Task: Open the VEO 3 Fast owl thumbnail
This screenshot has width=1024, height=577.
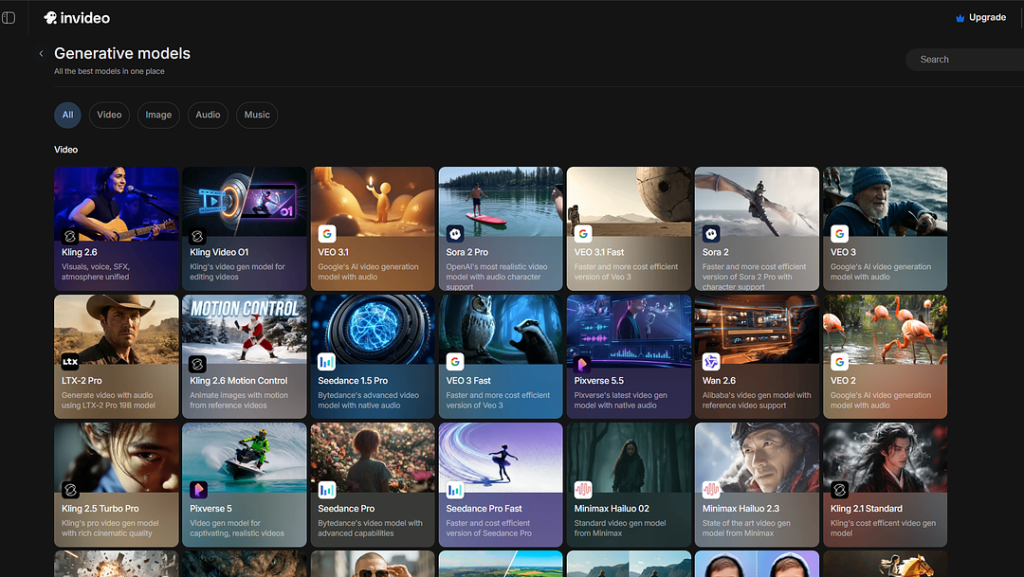Action: (500, 329)
